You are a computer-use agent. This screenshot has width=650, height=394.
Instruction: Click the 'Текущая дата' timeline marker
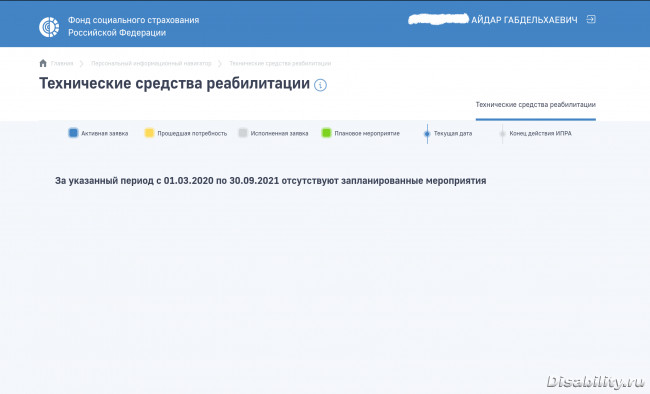[x=427, y=134]
